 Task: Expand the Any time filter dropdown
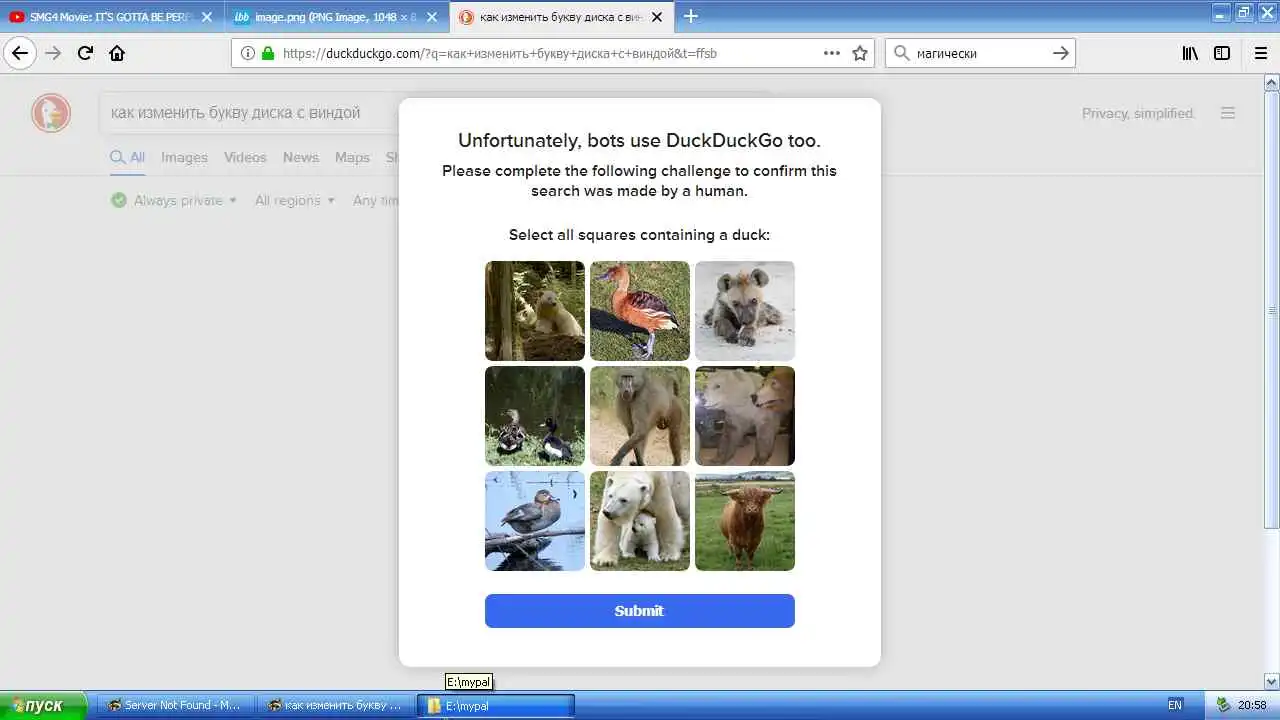[376, 200]
